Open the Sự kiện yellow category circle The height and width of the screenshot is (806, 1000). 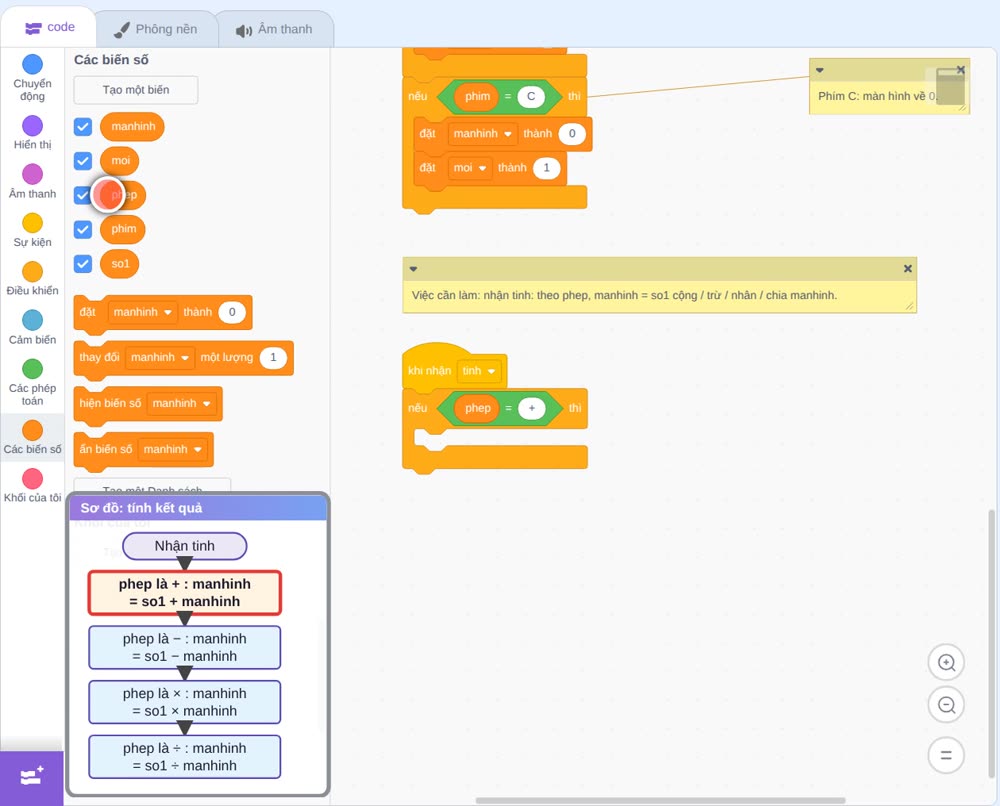[x=32, y=223]
